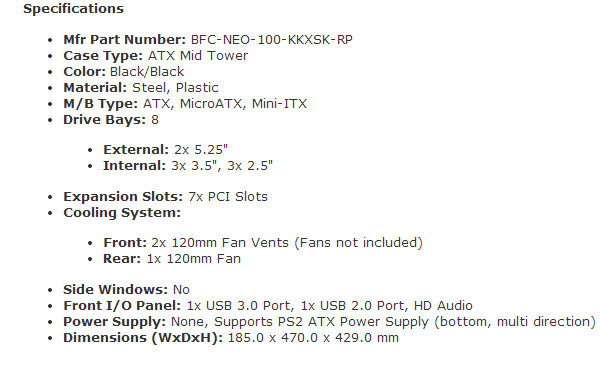This screenshot has height=367, width=600.
Task: Click the Color Black/Black entry
Action: (x=124, y=72)
